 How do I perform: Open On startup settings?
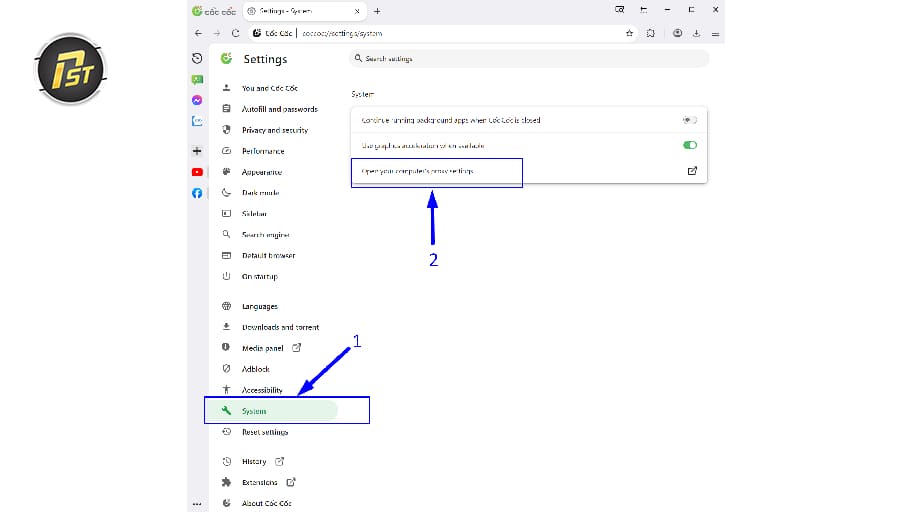[x=259, y=277]
